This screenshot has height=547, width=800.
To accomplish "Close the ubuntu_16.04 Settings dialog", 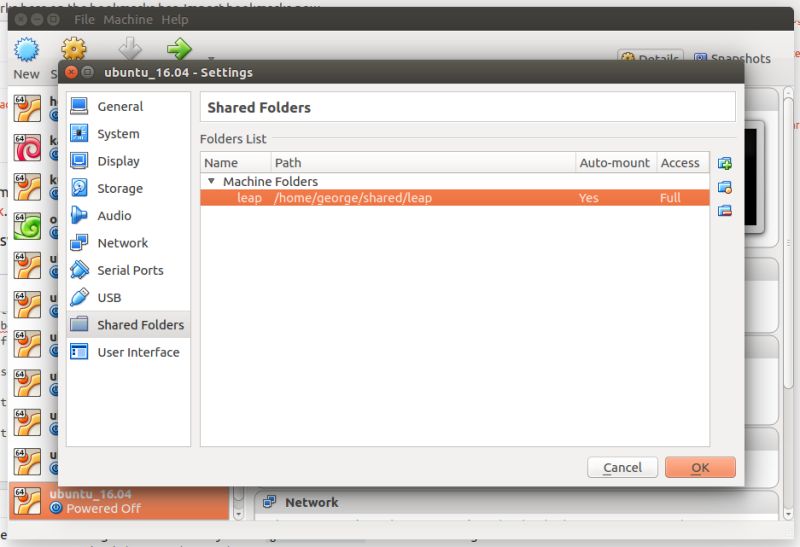I will click(71, 72).
